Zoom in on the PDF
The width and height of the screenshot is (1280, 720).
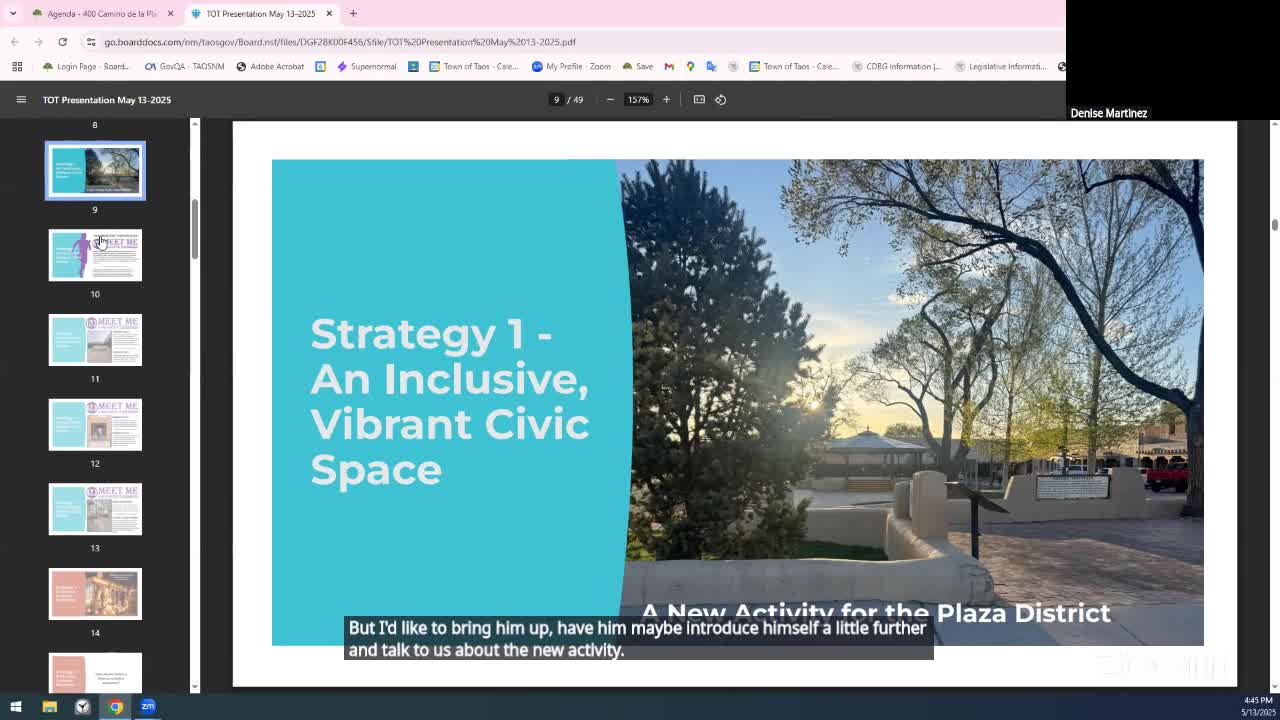[666, 99]
